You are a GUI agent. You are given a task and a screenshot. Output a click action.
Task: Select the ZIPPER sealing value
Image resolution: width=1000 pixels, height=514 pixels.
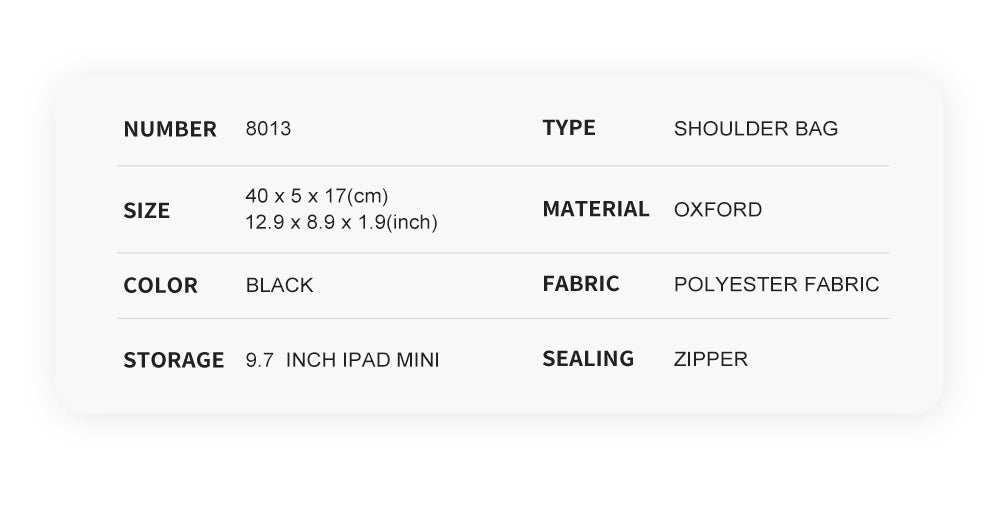click(x=711, y=359)
